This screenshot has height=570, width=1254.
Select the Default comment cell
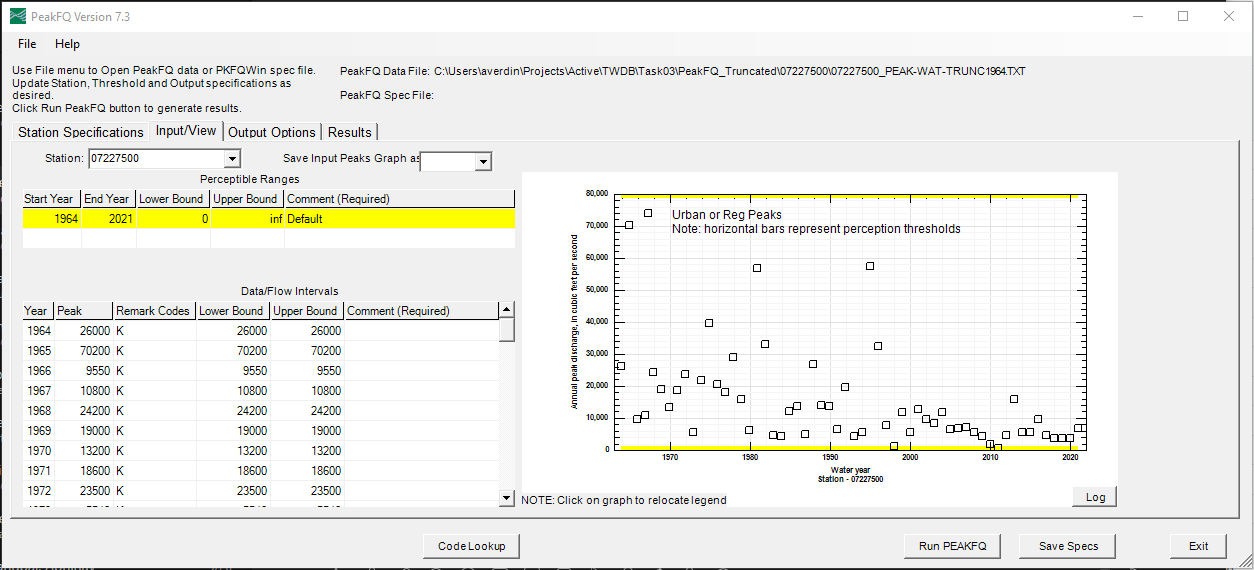399,218
